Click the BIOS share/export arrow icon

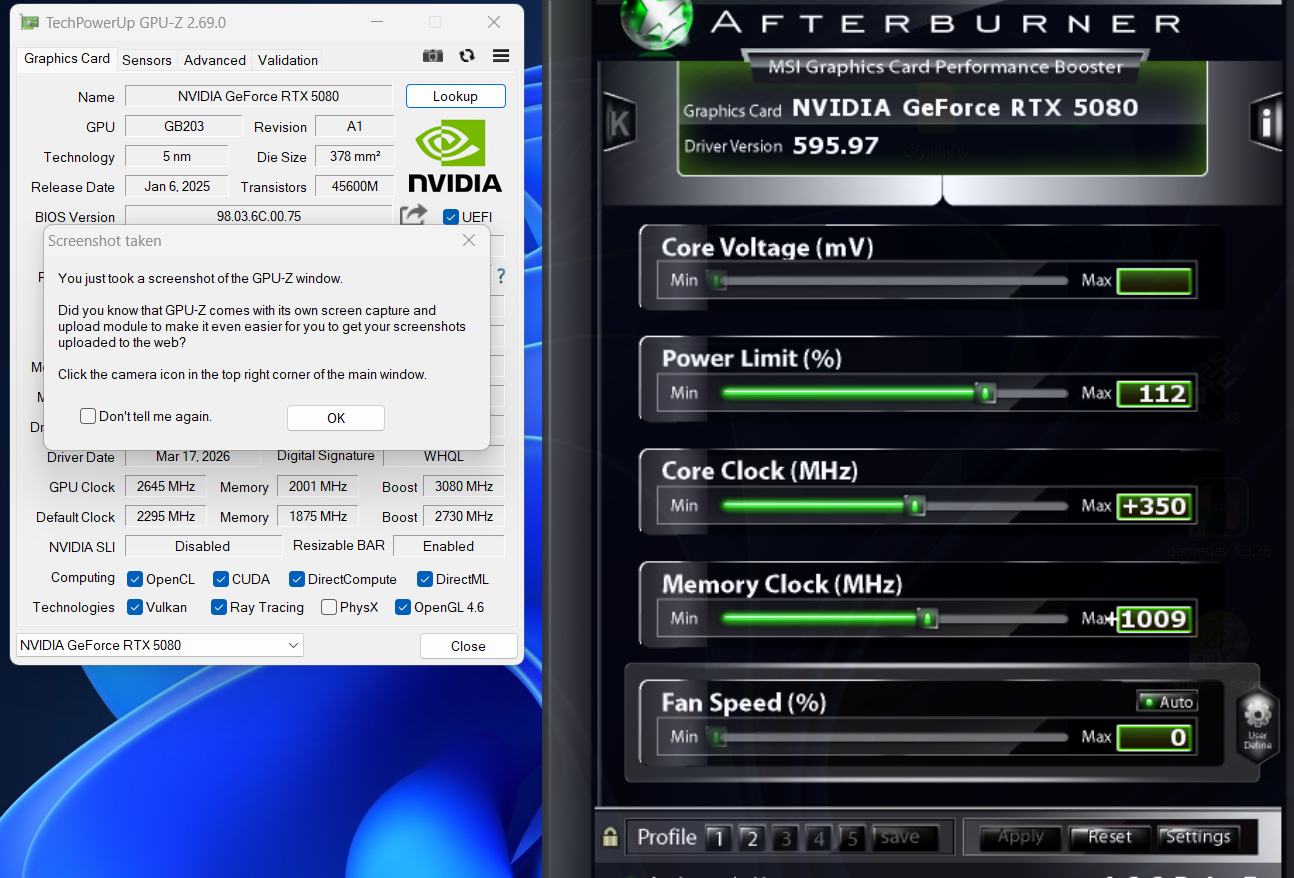click(x=413, y=215)
